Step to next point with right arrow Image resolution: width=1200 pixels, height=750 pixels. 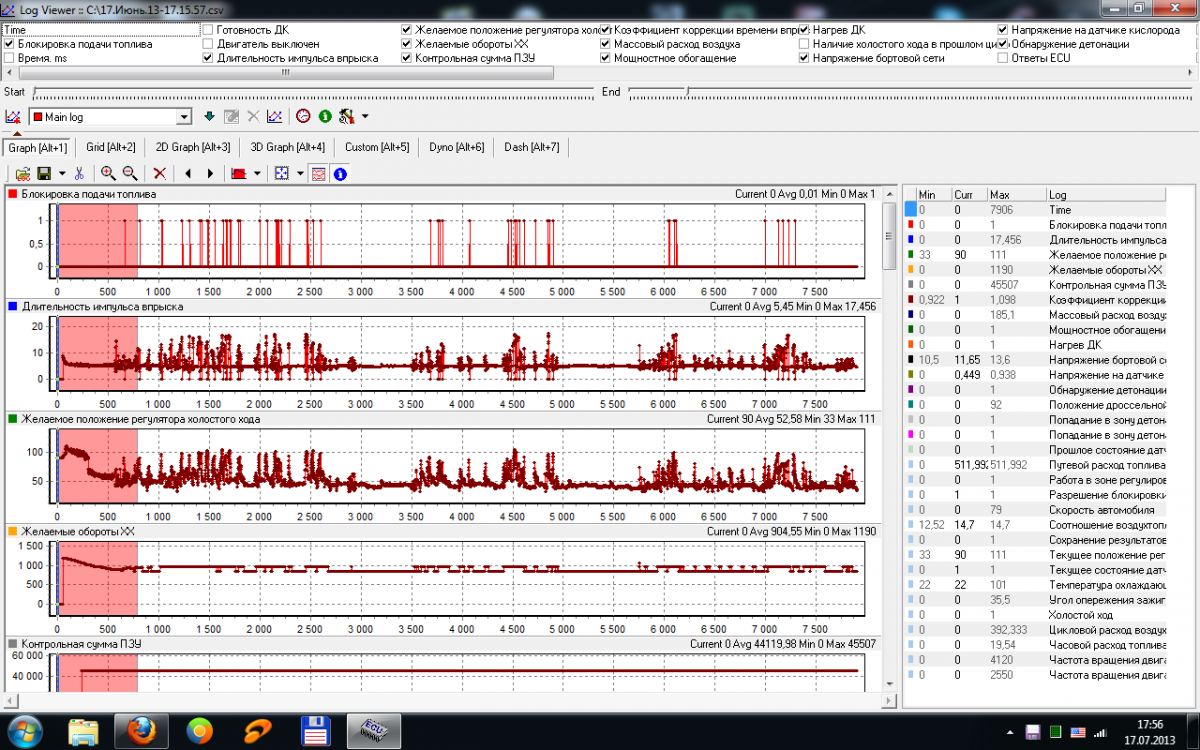point(210,173)
